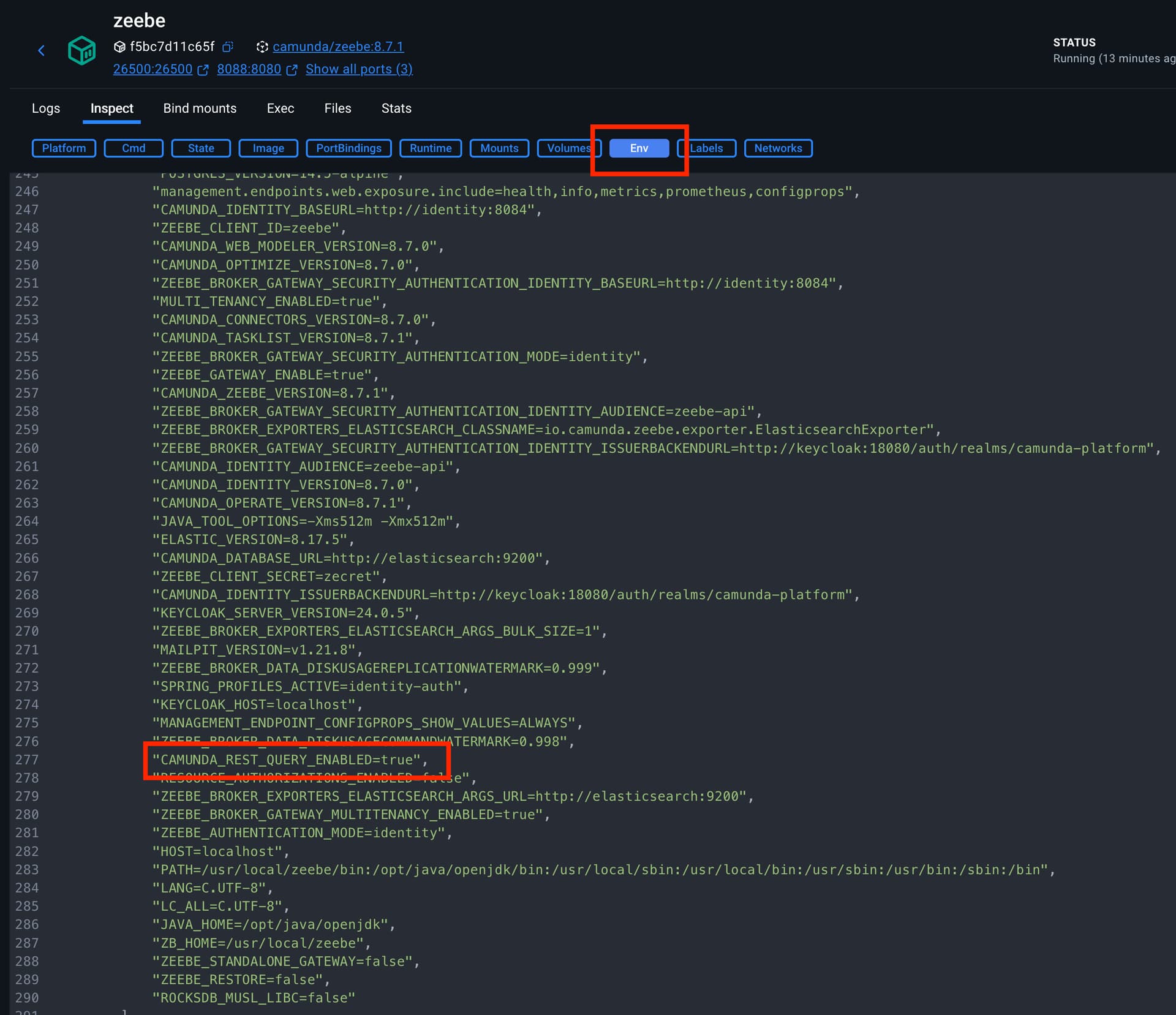The image size is (1176, 1015).
Task: Jump to the State section
Action: 201,148
